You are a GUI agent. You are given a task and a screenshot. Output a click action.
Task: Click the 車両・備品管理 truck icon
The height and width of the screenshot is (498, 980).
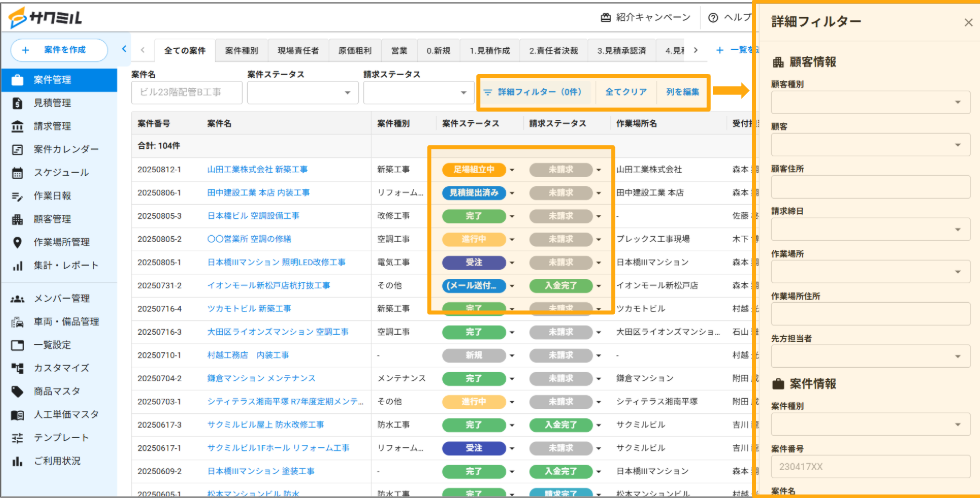pos(17,322)
